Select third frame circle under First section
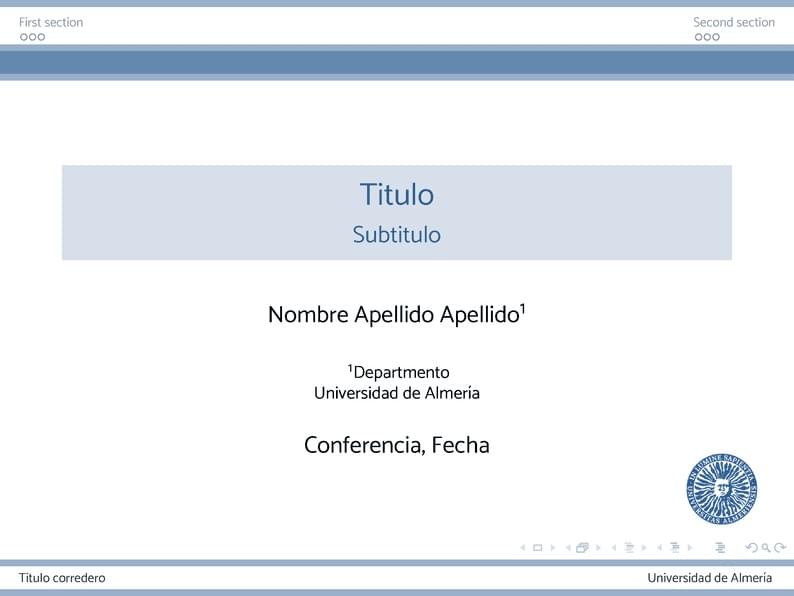This screenshot has height=596, width=794. click(x=41, y=37)
